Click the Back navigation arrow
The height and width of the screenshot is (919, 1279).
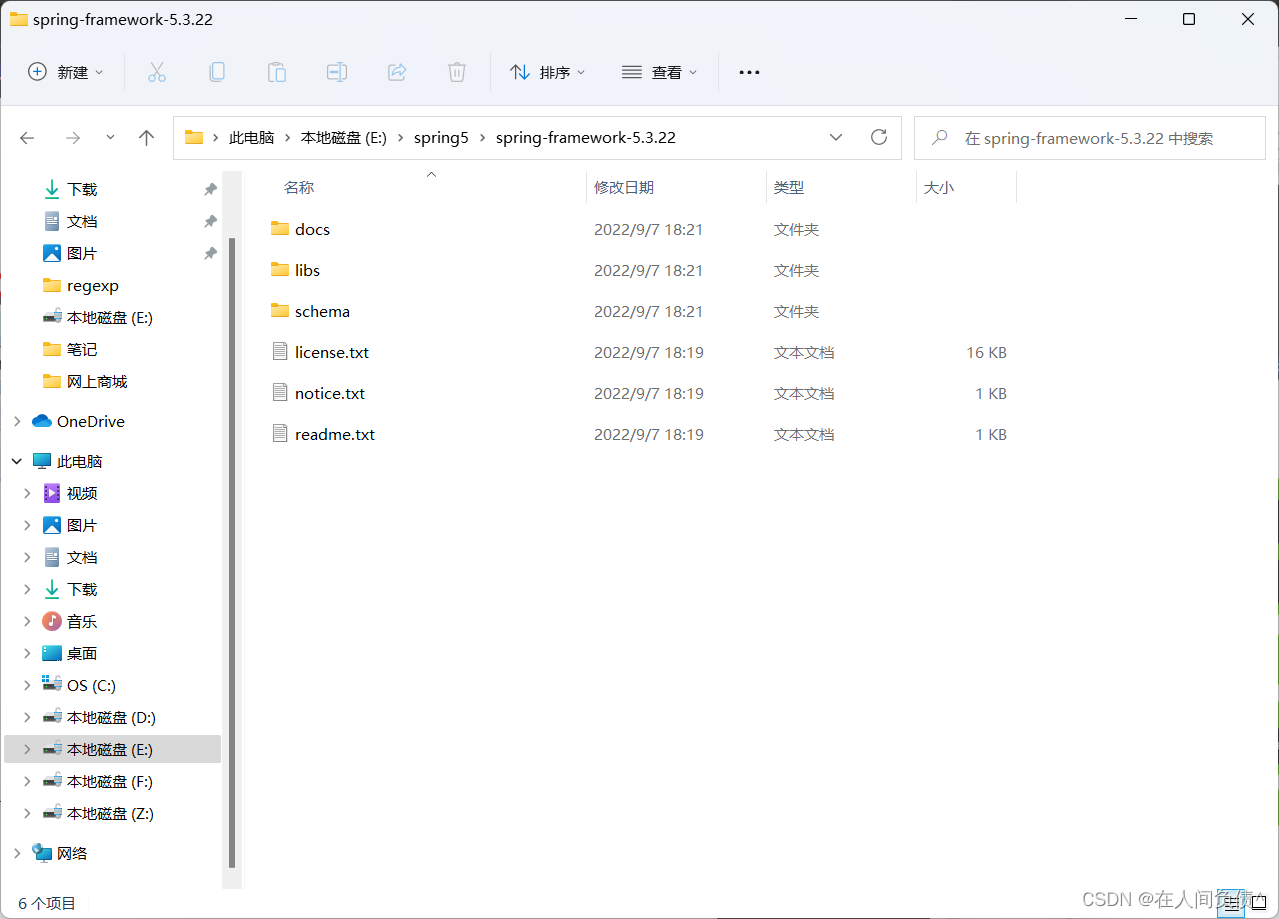(26, 137)
